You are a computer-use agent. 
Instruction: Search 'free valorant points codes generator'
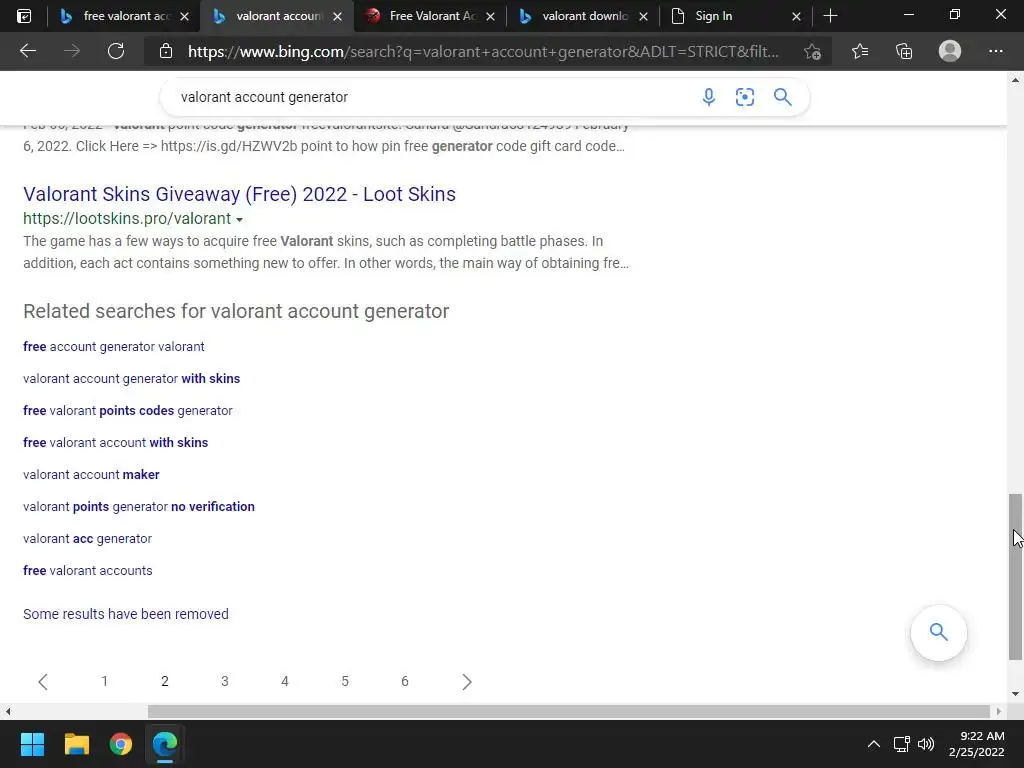tap(128, 411)
